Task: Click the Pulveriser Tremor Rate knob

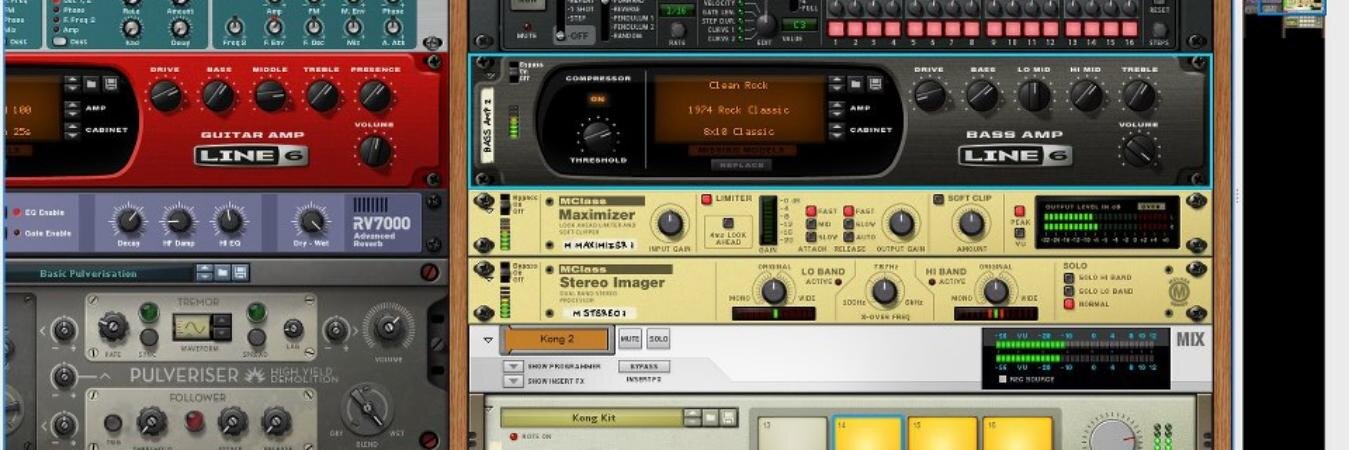Action: (x=113, y=325)
